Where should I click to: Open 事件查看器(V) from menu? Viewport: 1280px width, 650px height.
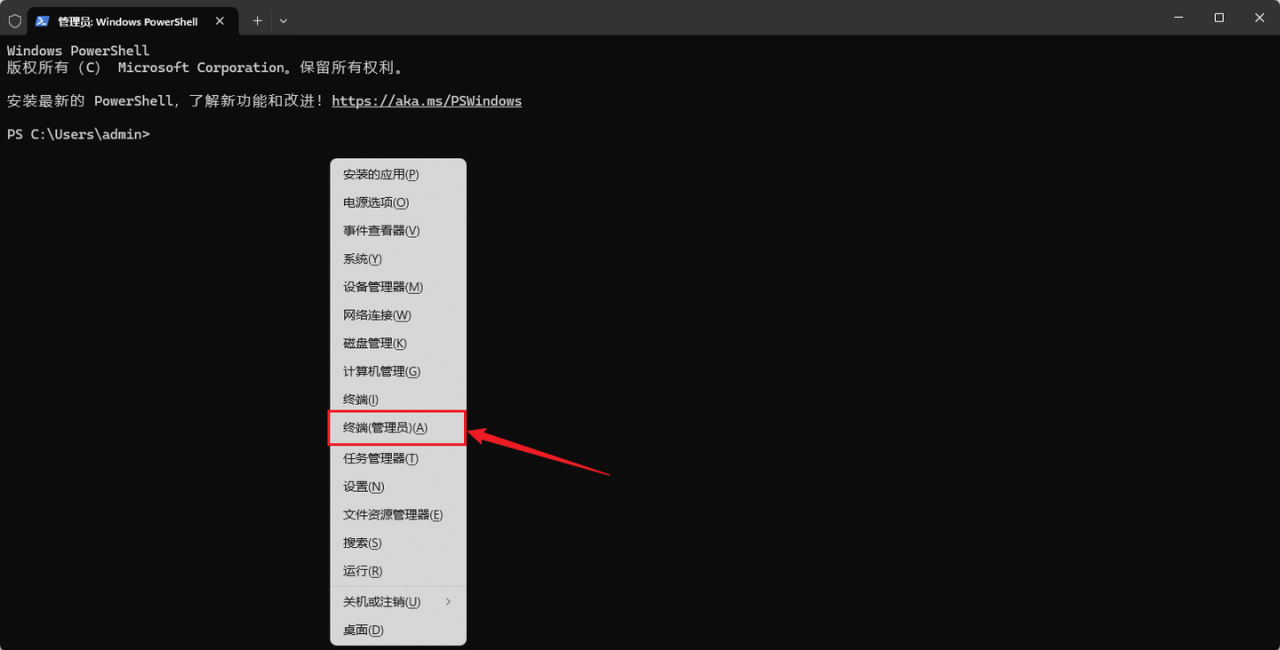[x=381, y=230]
